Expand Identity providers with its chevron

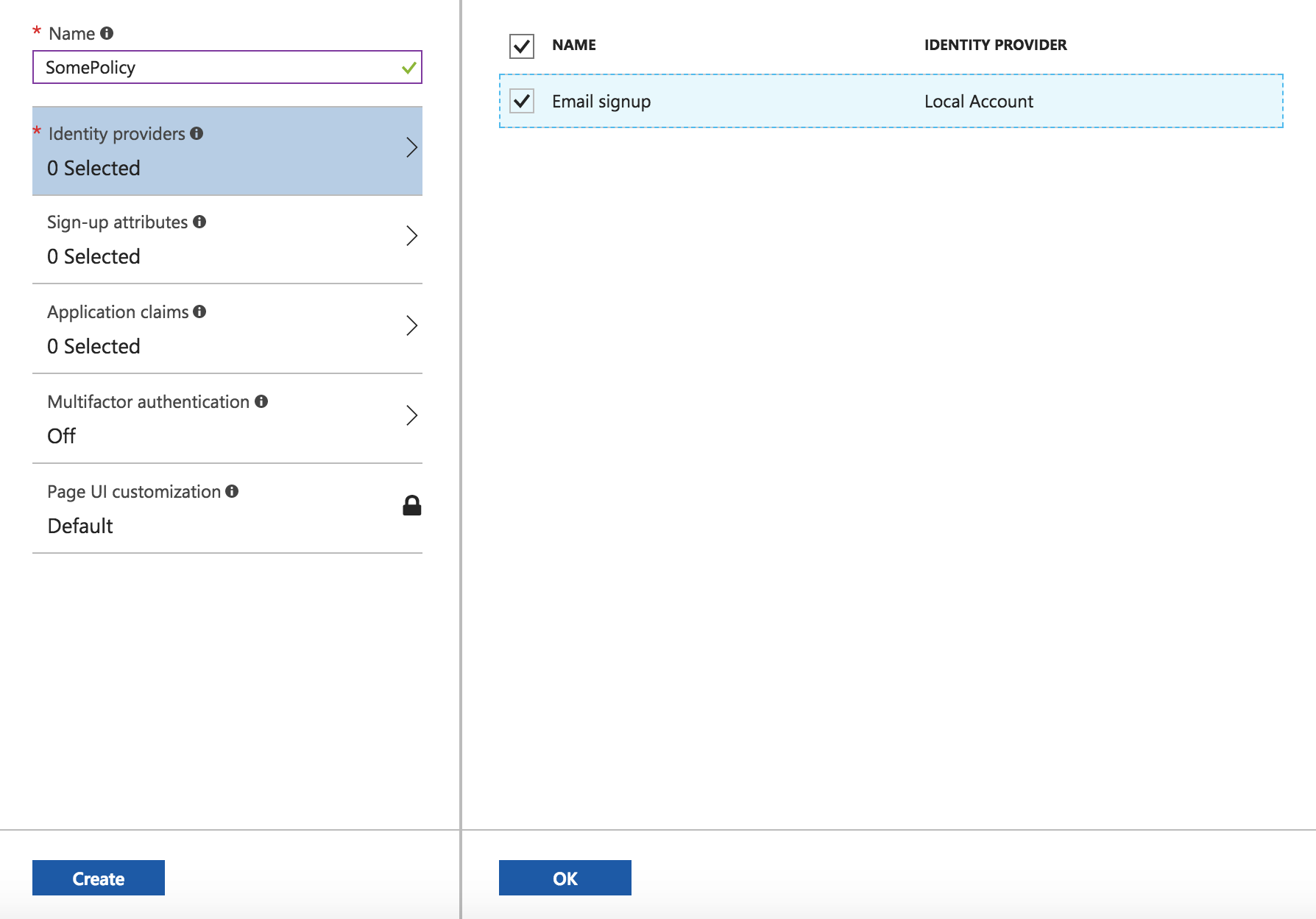coord(412,147)
